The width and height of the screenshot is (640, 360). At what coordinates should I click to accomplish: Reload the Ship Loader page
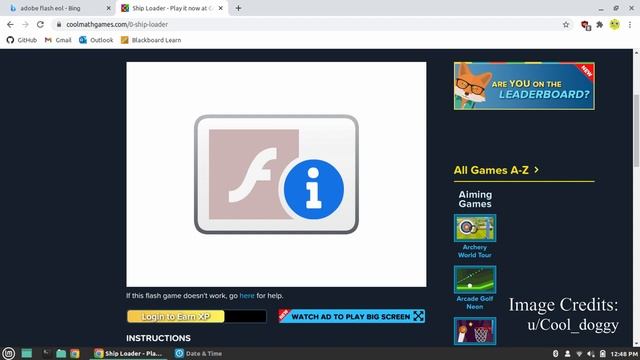click(x=40, y=24)
